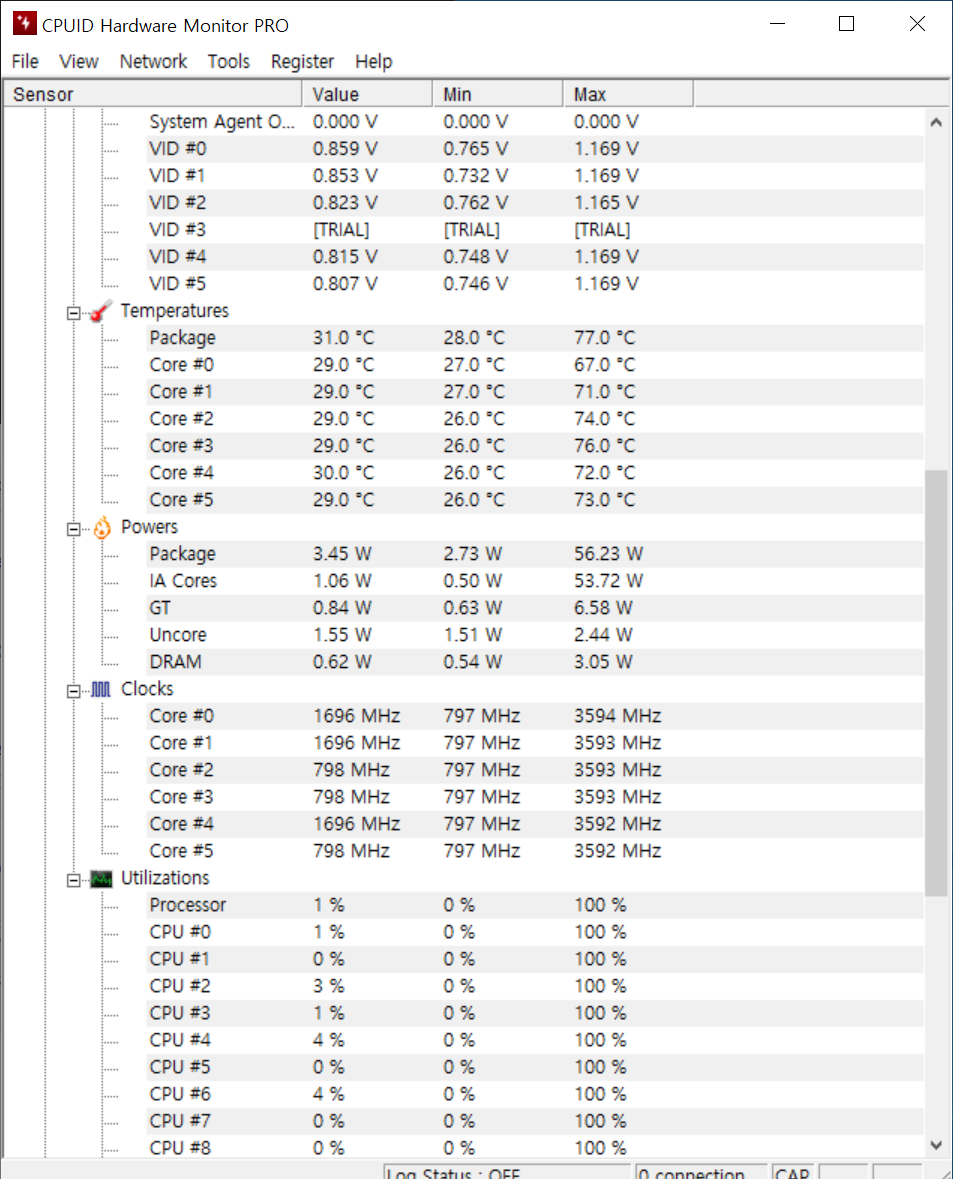953x1179 pixels.
Task: Click the 1.51 W Uncore min value
Action: tap(472, 635)
